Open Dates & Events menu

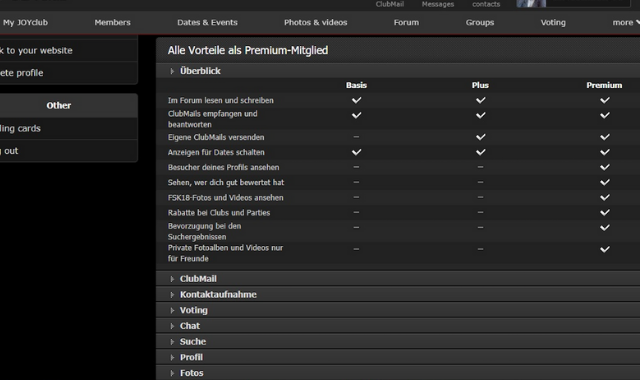coord(207,22)
